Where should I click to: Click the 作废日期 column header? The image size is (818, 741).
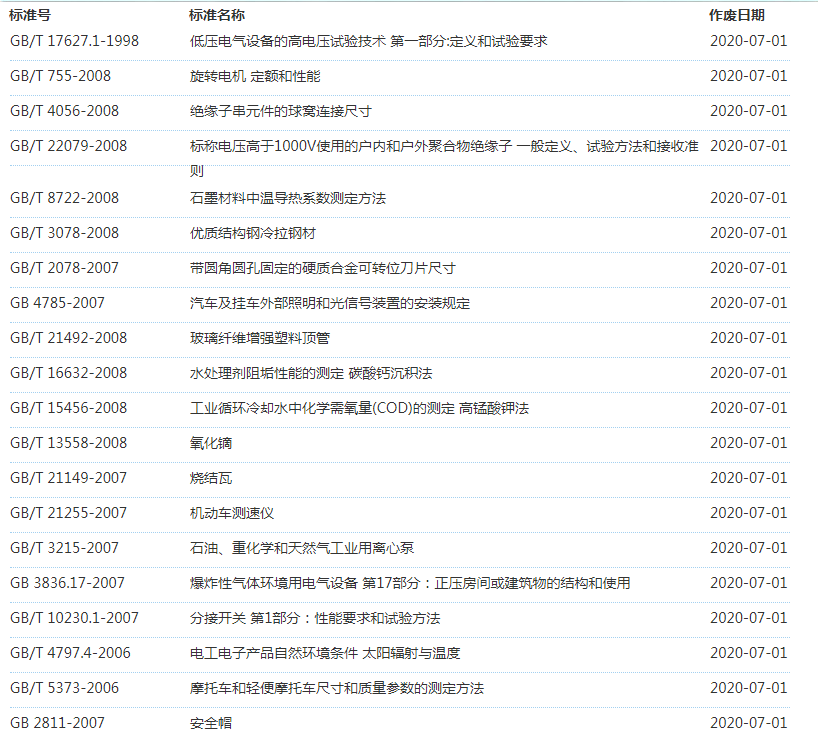737,15
